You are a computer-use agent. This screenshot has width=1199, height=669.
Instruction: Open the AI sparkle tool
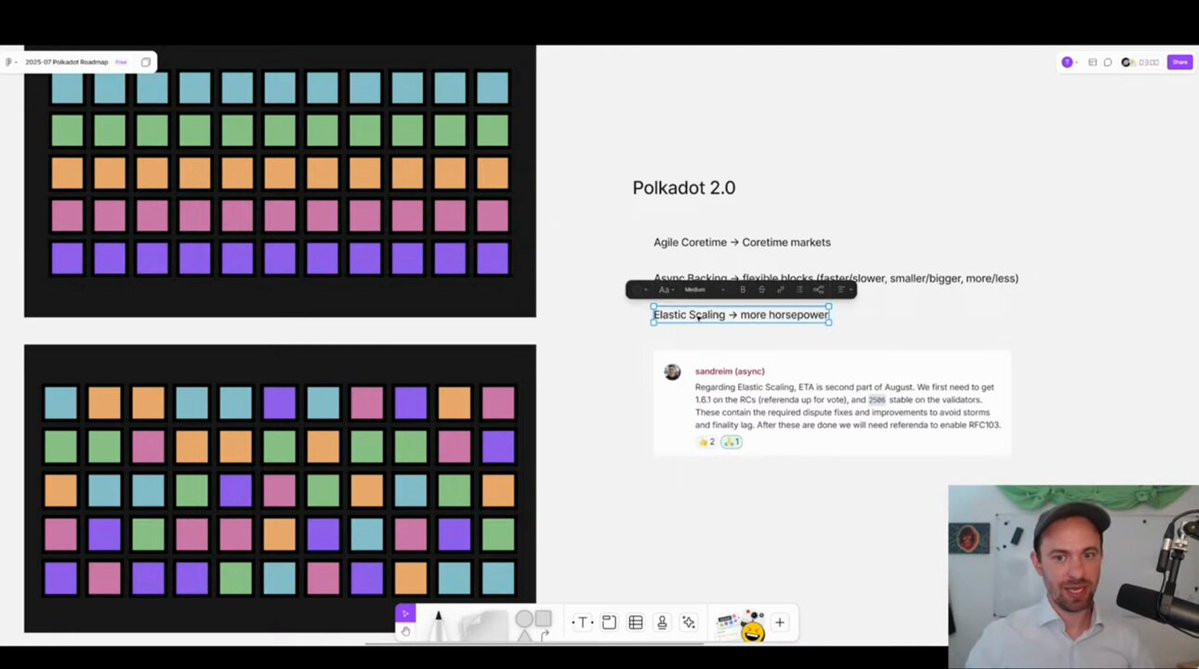coord(689,622)
